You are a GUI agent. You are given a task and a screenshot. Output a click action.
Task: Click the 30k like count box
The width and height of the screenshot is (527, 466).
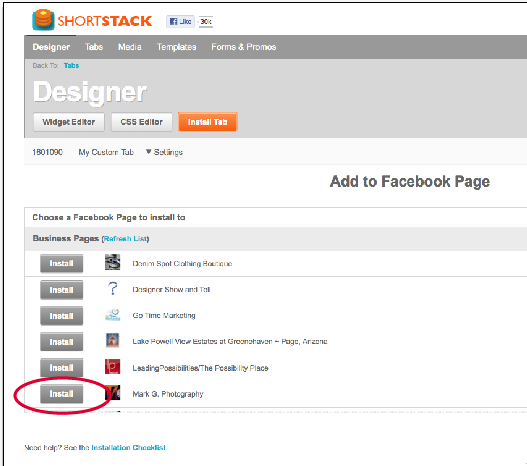pos(206,22)
